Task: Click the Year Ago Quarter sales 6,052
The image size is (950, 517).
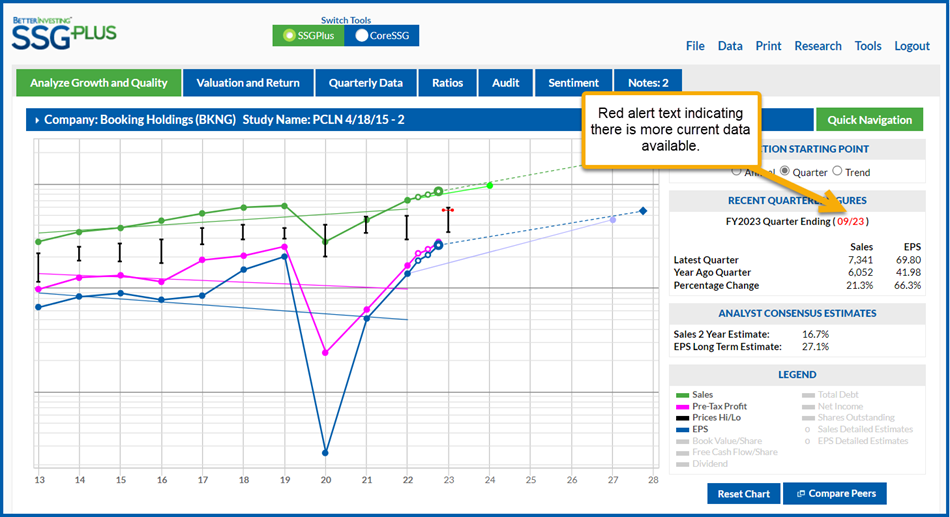Action: (x=860, y=273)
